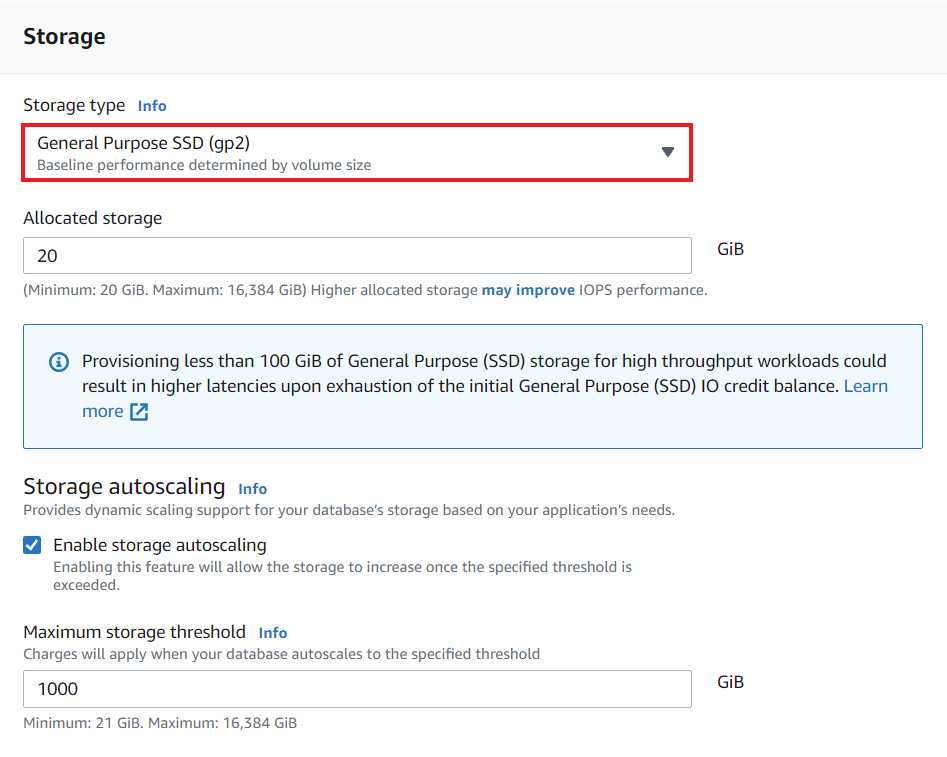
Task: Click the dropdown arrow on the Storage type selector
Action: (x=668, y=152)
